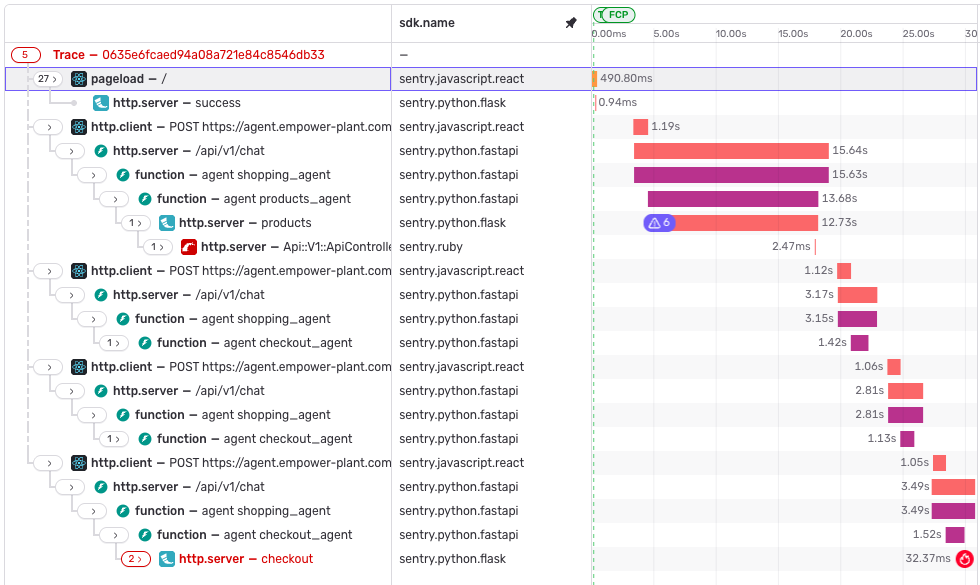
Task: Click React icon of http.client span lasting 1.05s
Action: 79,462
